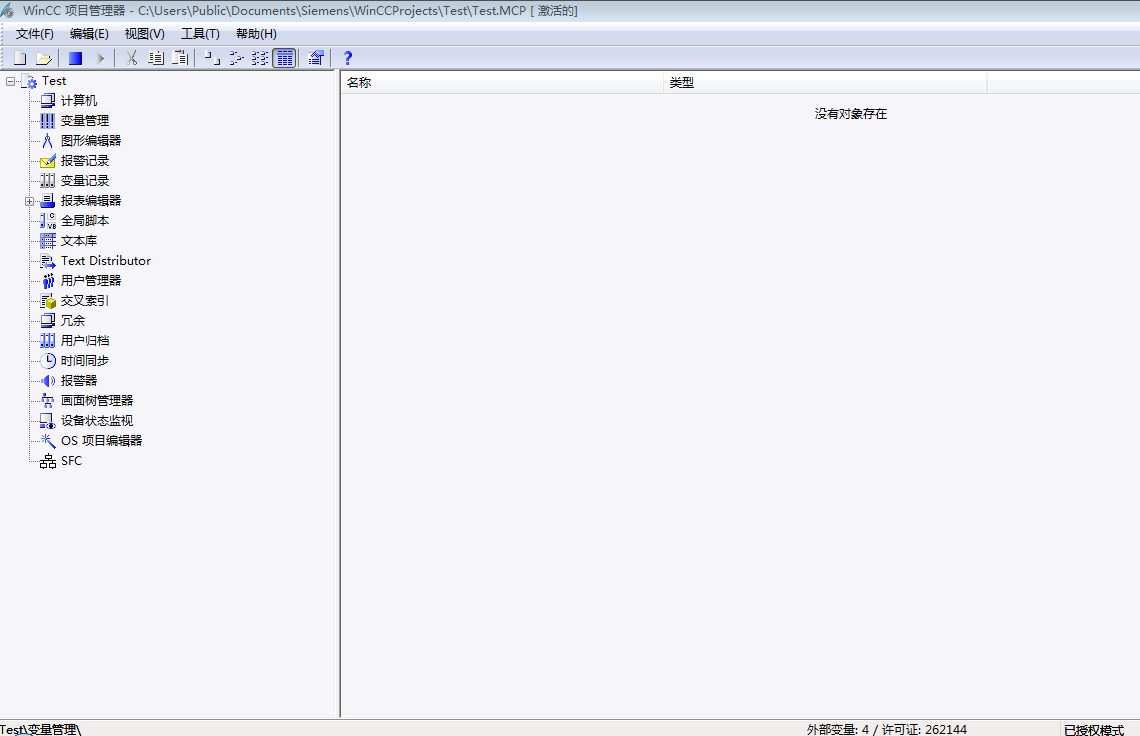Open the 工具(T) menu
Viewport: 1140px width, 736px height.
coord(200,34)
